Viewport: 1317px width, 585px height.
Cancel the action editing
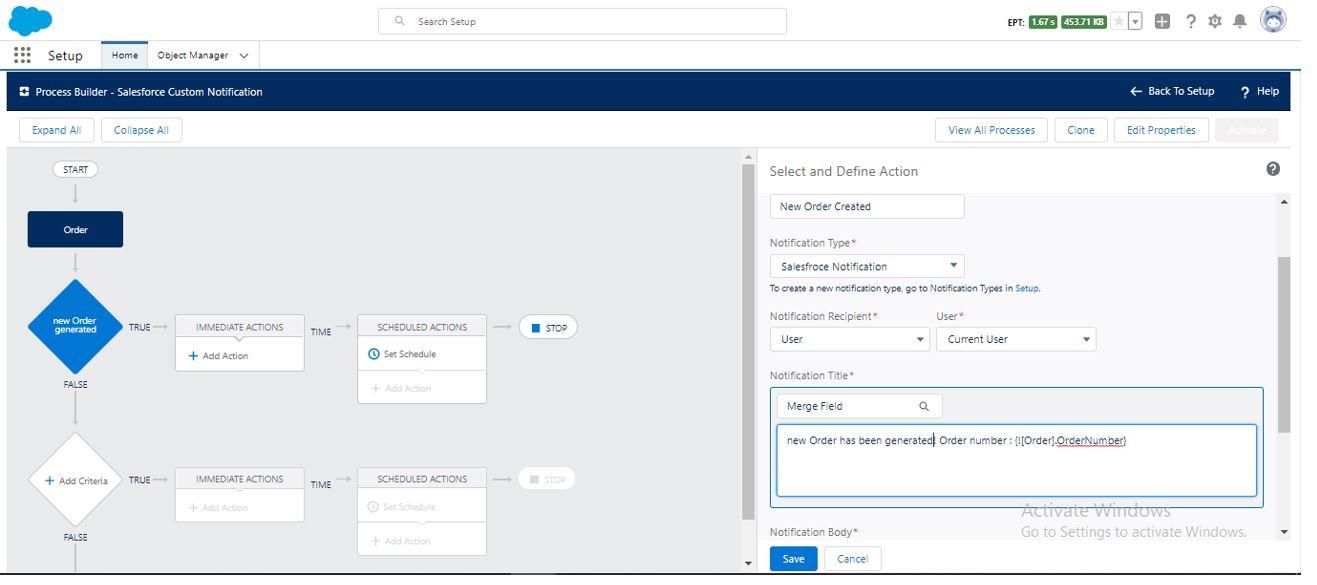click(x=852, y=559)
